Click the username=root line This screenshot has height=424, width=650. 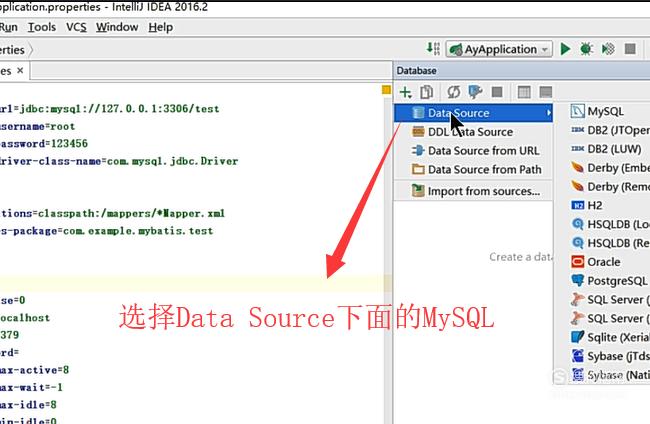(37, 126)
